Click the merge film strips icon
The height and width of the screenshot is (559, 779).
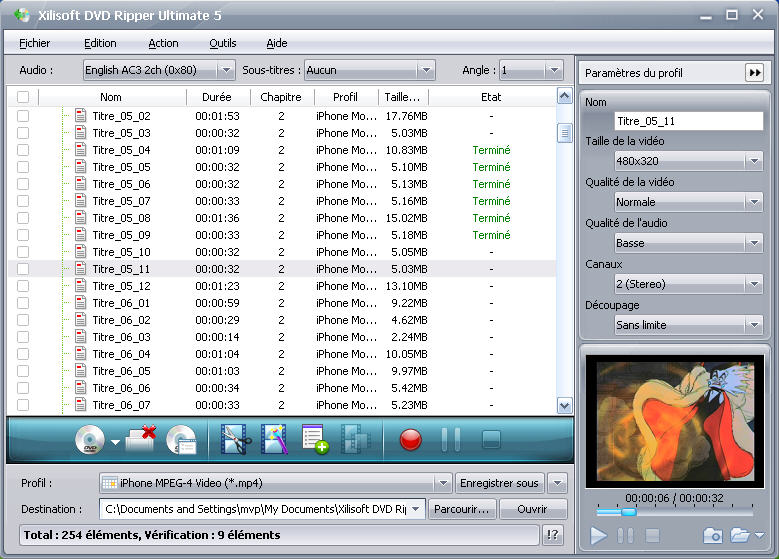tap(355, 439)
